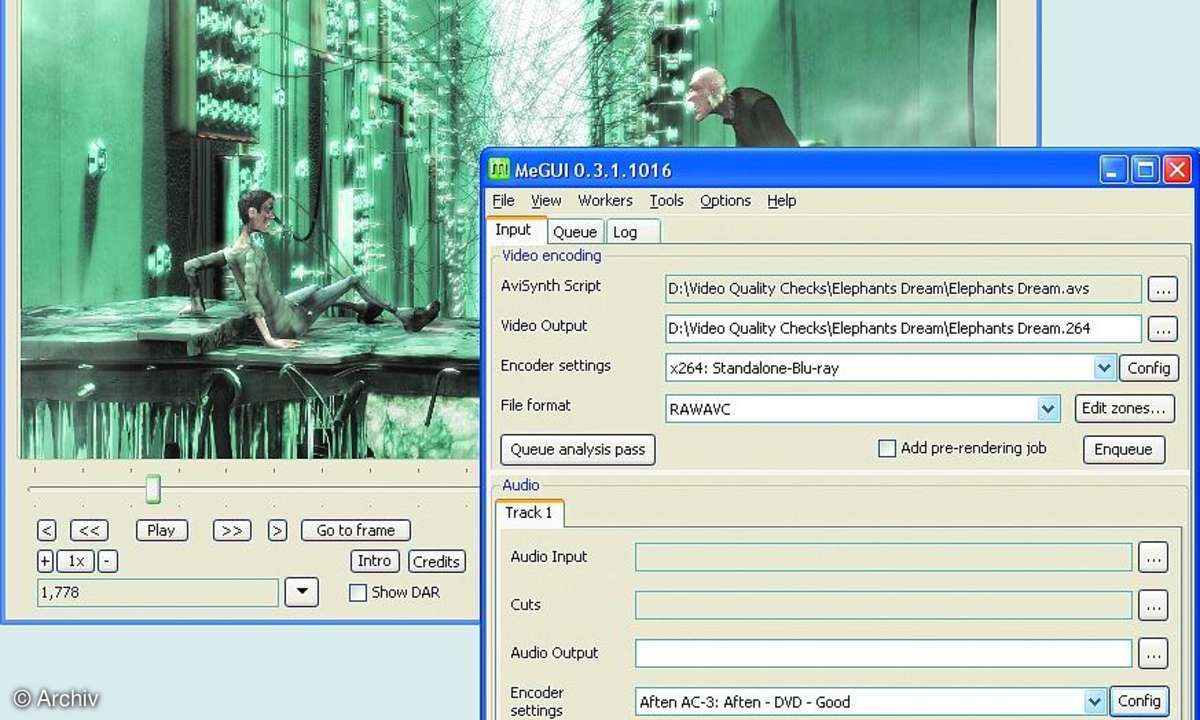This screenshot has height=720, width=1200.
Task: Click the 1,778 aspect ratio field
Action: (x=158, y=593)
